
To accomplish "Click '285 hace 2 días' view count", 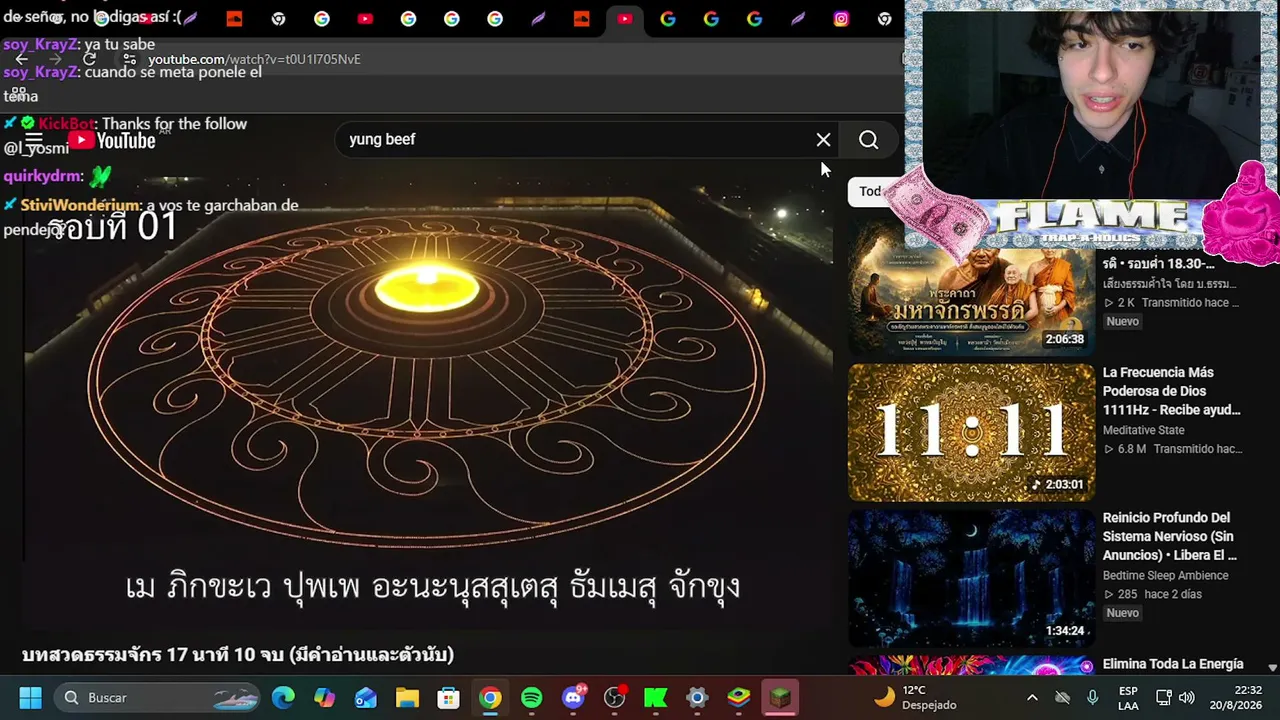I will (1152, 594).
